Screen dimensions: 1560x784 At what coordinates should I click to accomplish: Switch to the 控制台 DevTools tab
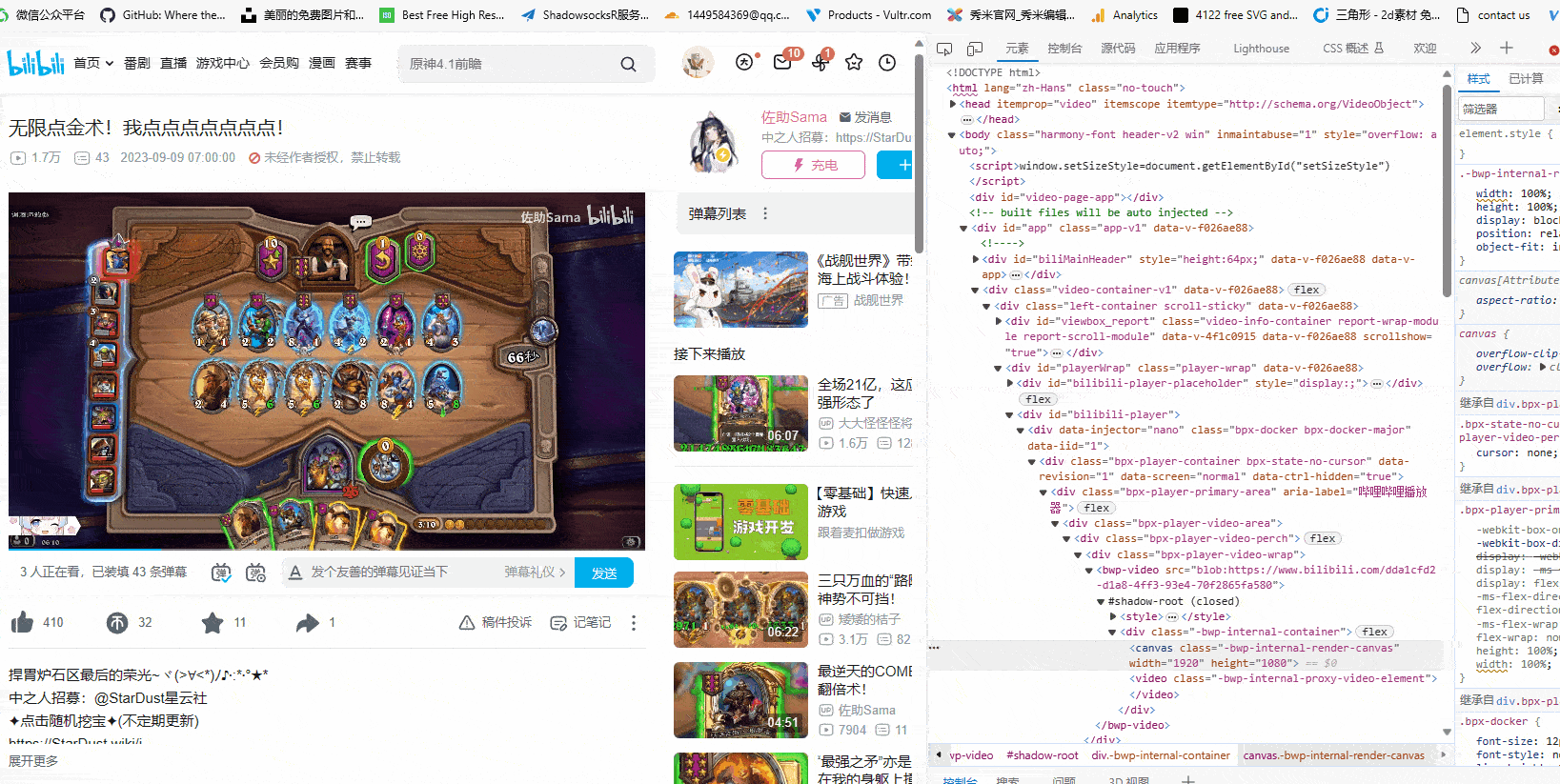tap(1064, 49)
